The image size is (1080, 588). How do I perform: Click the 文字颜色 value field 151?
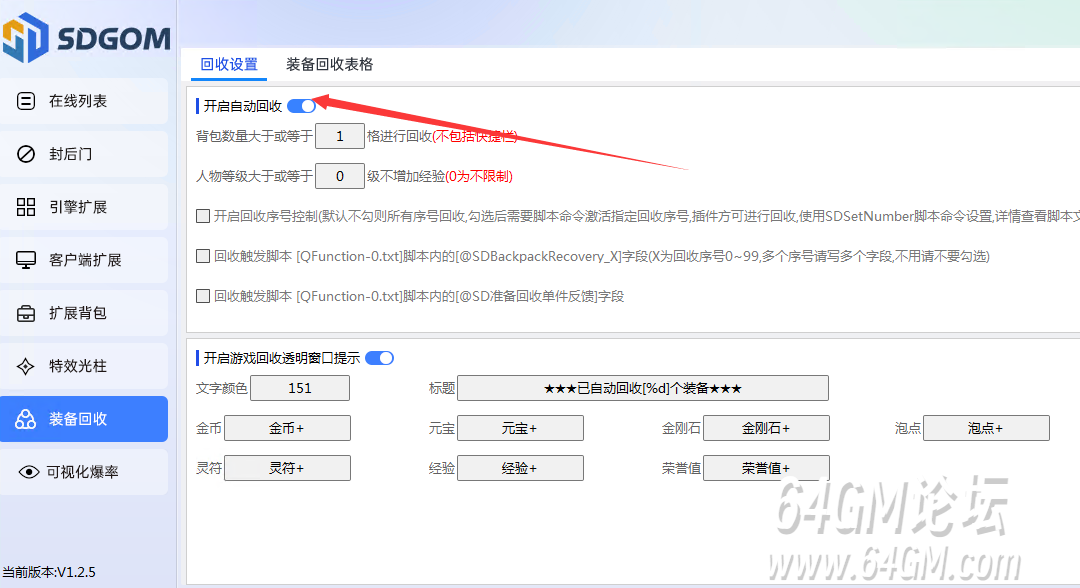pos(299,388)
